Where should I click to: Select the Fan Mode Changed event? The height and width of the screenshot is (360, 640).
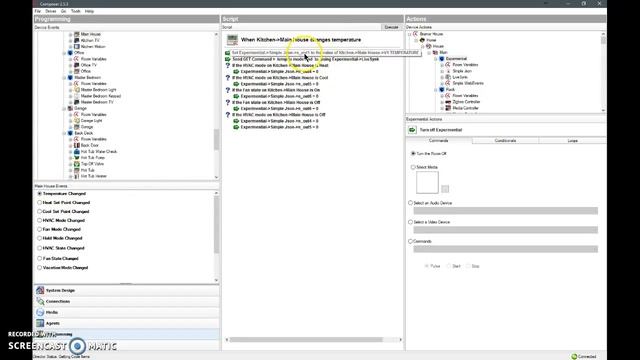tap(40, 229)
